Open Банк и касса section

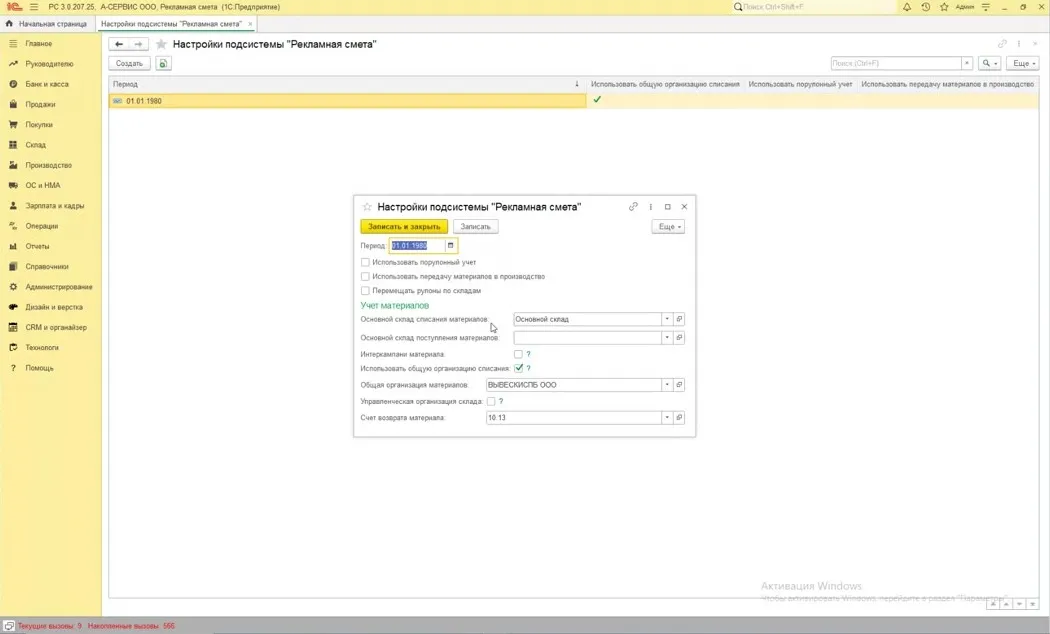click(47, 84)
